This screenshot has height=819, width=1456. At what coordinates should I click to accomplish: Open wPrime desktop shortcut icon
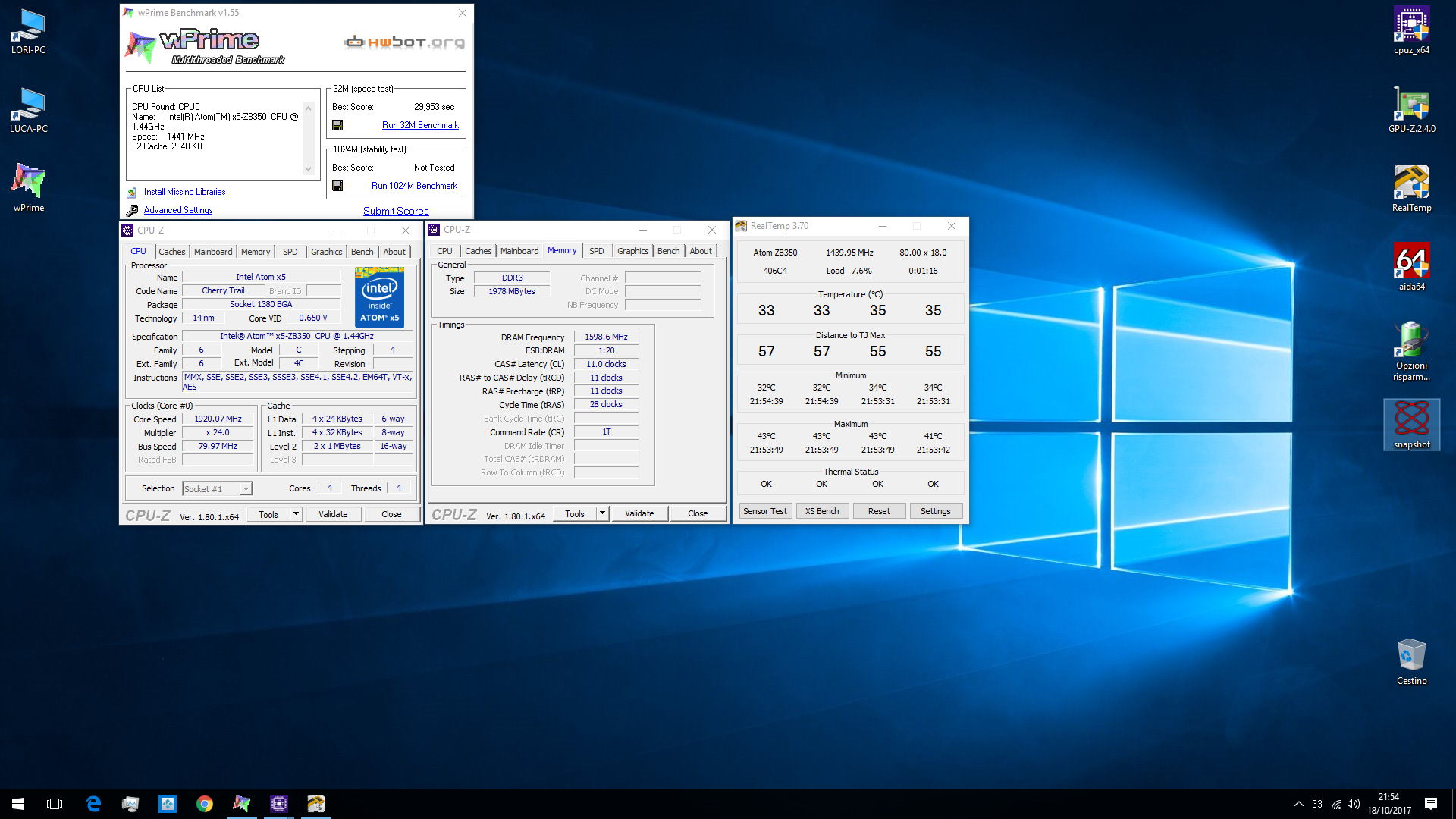(x=28, y=188)
